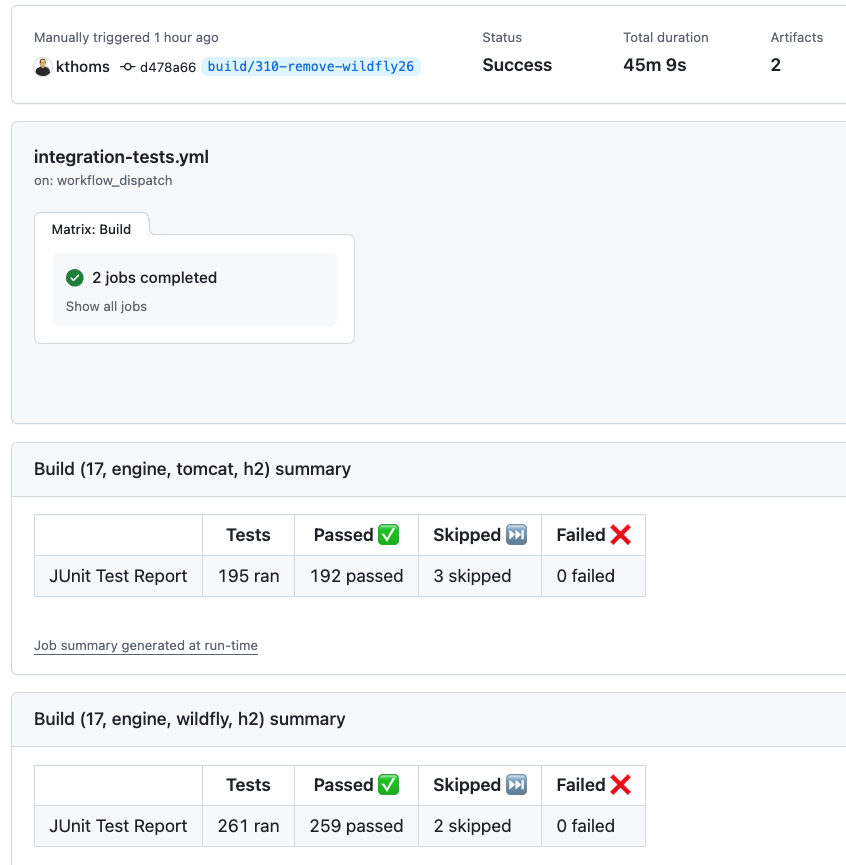Click red Failed X in tomcat summary table

pos(620,535)
